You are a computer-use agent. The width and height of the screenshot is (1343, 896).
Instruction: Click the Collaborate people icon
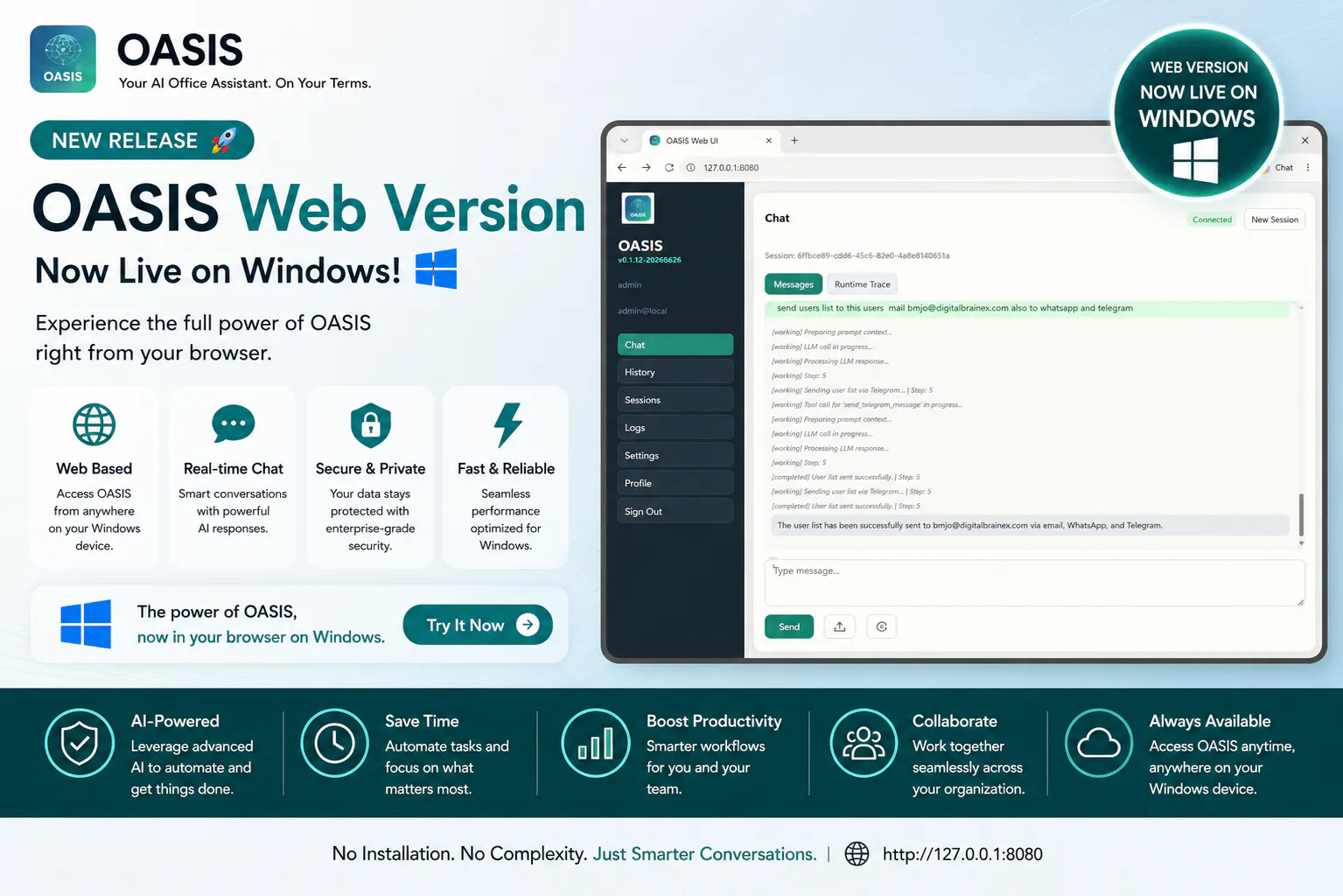864,743
